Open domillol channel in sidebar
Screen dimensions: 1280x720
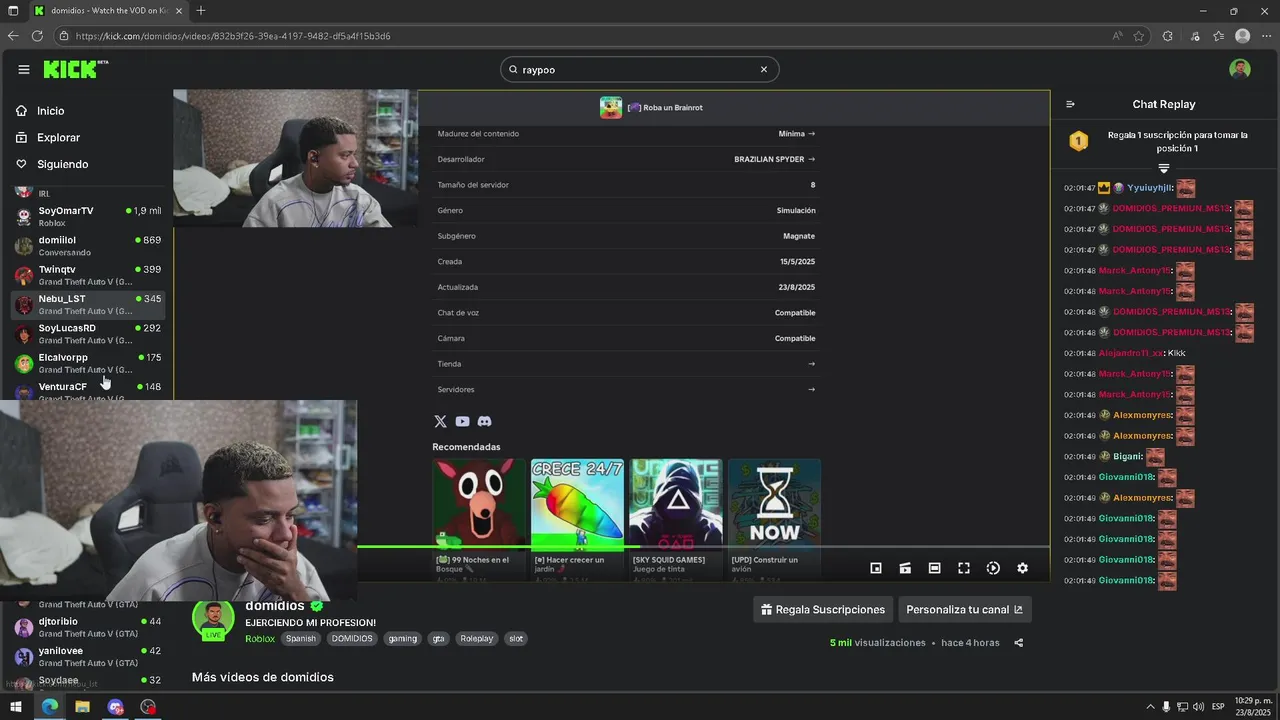click(88, 246)
